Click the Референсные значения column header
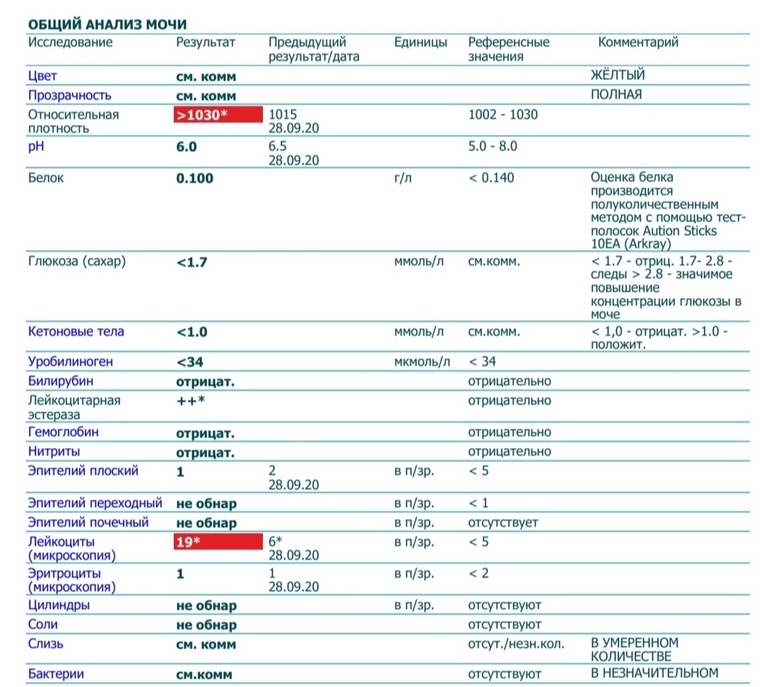Viewport: 770px width, 687px height. tap(509, 50)
